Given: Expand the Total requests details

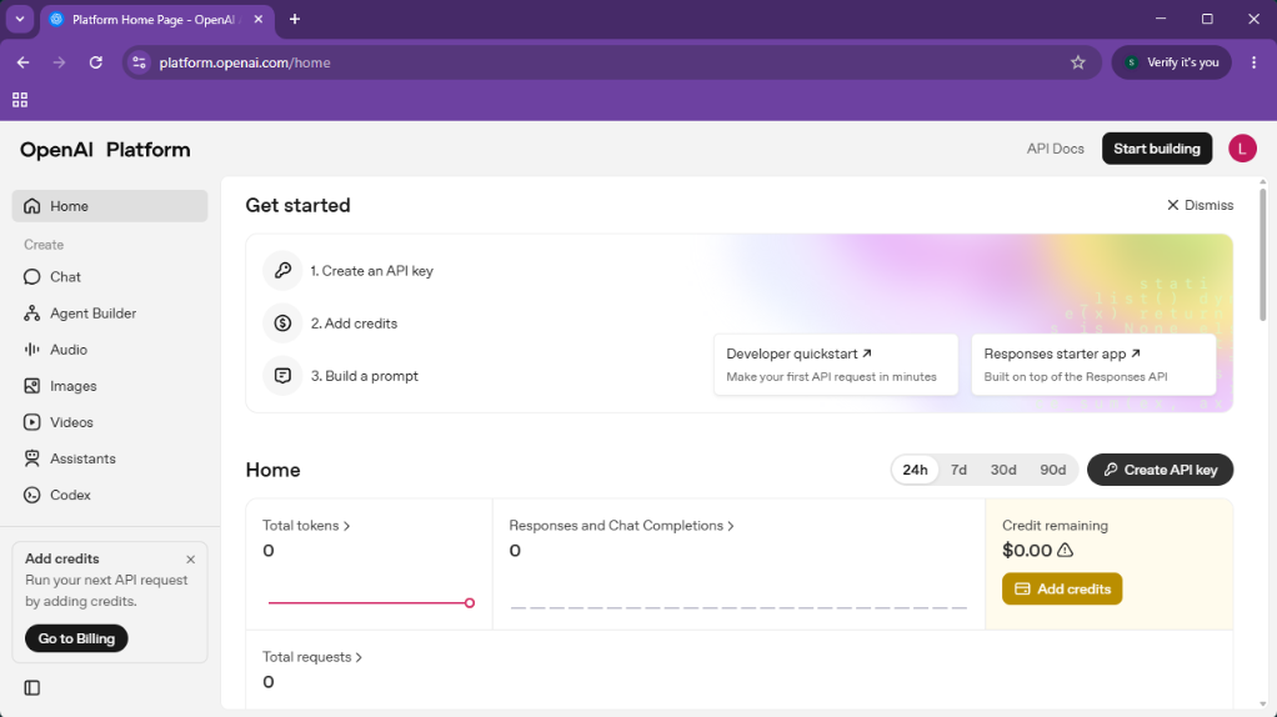Looking at the screenshot, I should pyautogui.click(x=312, y=657).
